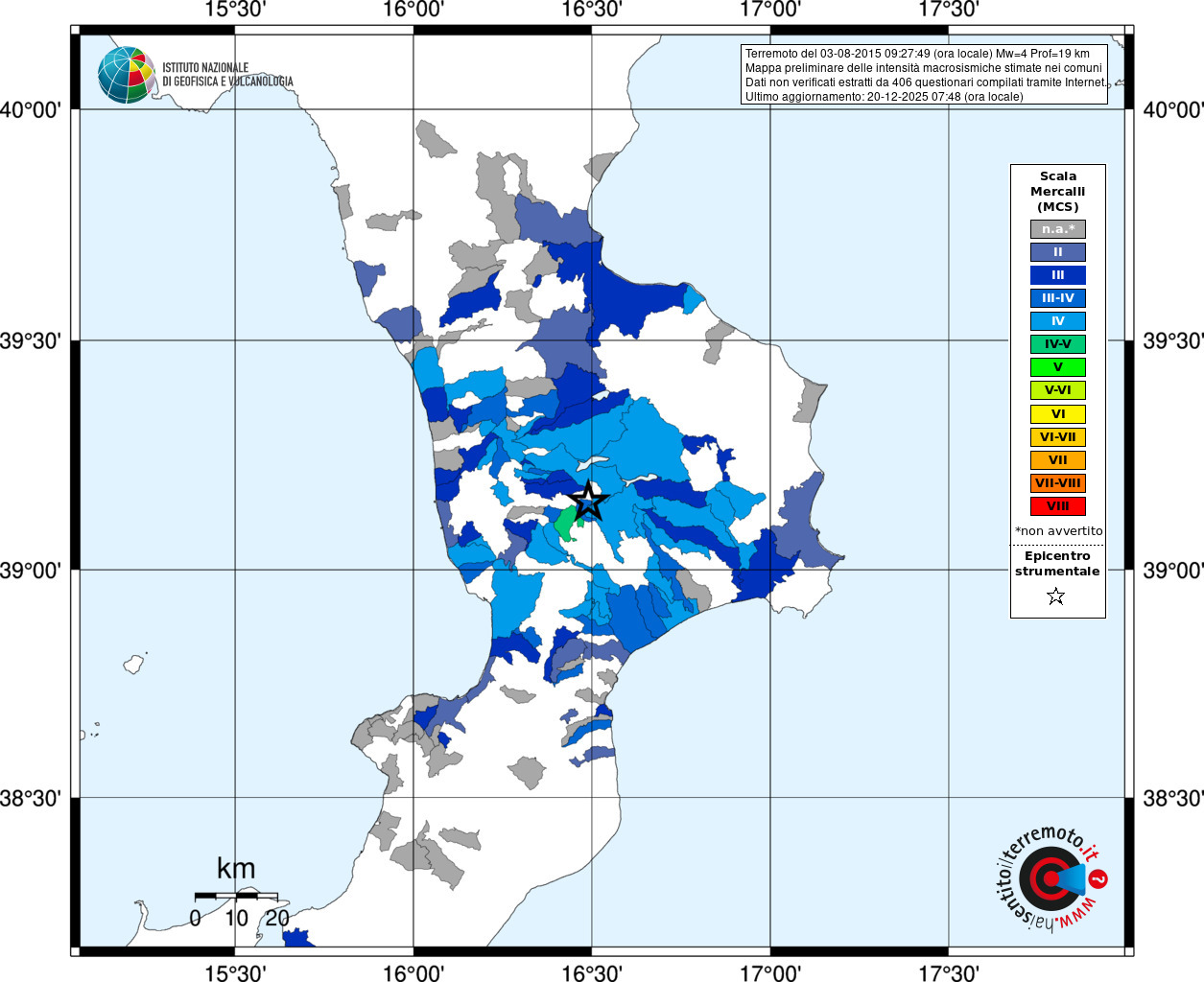This screenshot has height=982, width=1204.
Task: Click the epicenter star on the map
Action: coord(589,500)
